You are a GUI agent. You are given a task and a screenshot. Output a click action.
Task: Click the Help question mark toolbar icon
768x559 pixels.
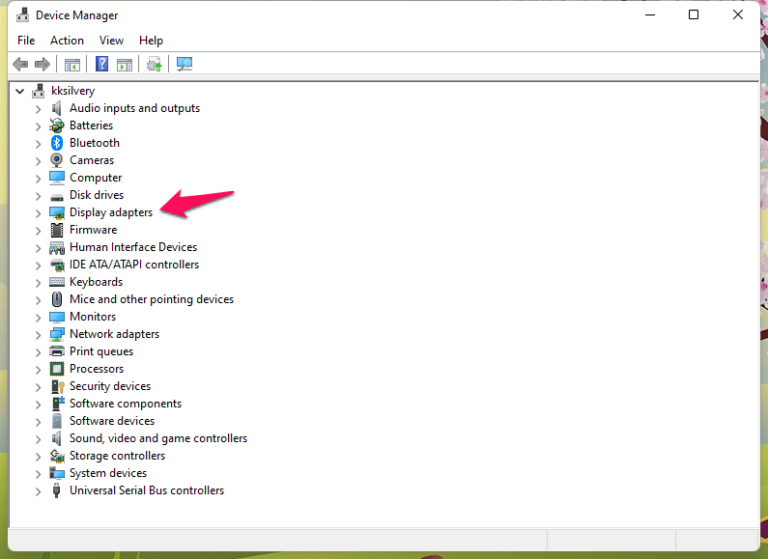tap(101, 64)
